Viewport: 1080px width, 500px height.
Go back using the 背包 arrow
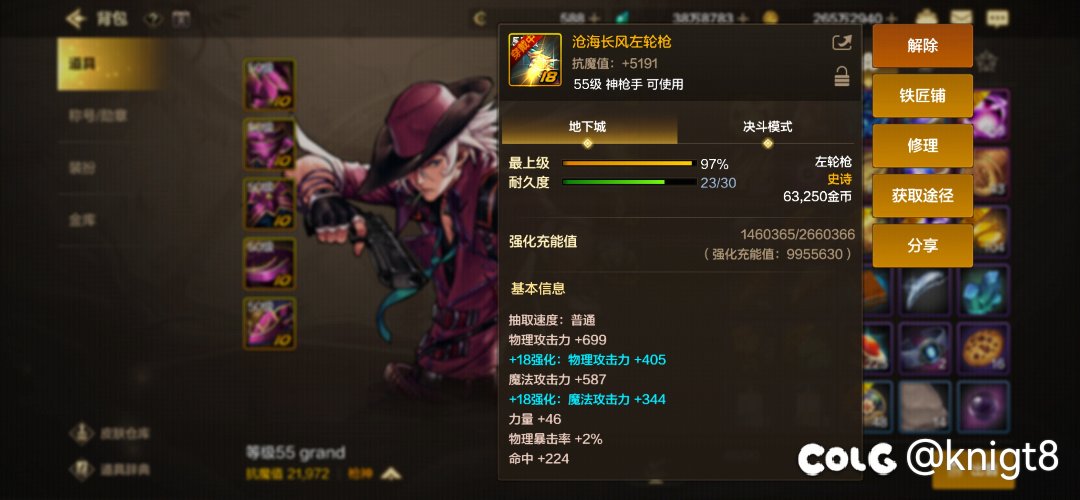coord(75,19)
